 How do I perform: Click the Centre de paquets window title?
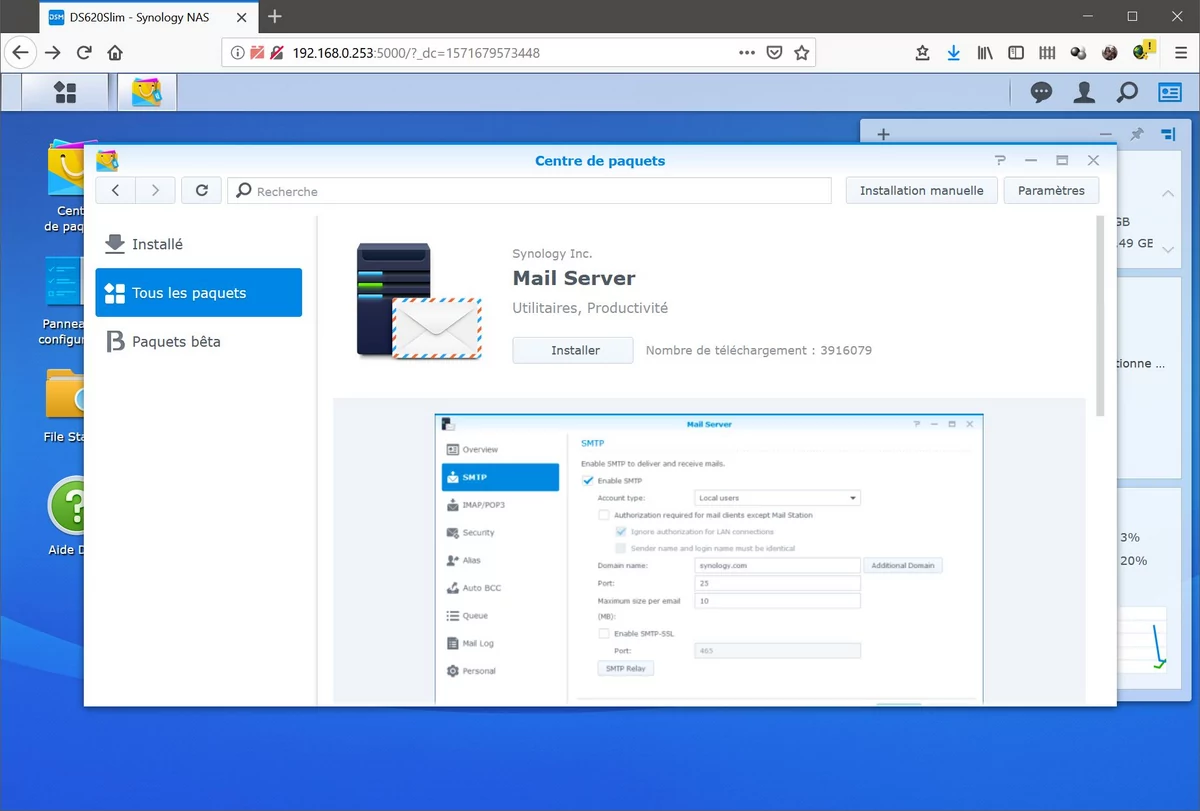pyautogui.click(x=600, y=160)
